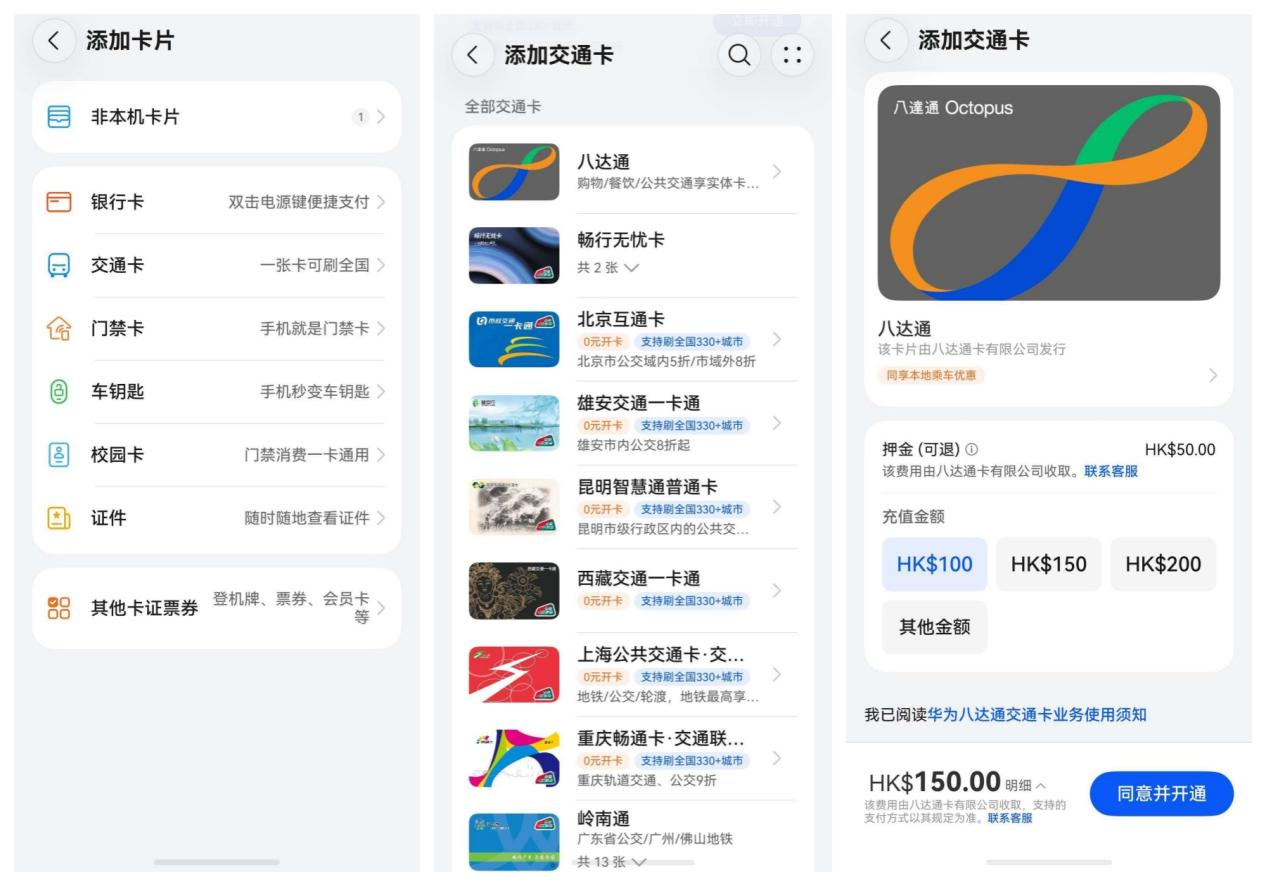Image resolution: width=1266 pixels, height=886 pixels.
Task: Open search in 添加交通卡 list
Action: pos(739,55)
